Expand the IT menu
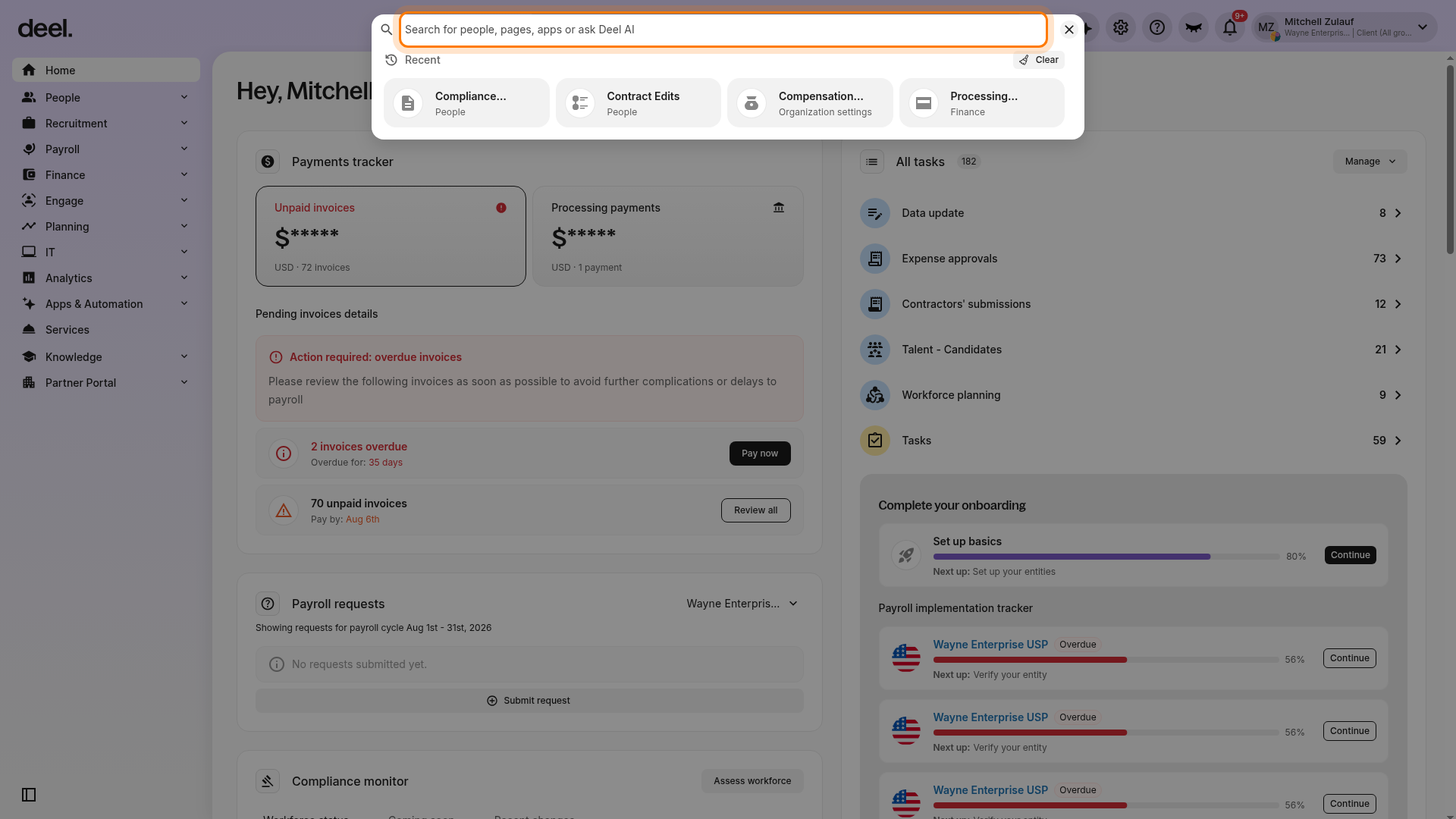 106,253
